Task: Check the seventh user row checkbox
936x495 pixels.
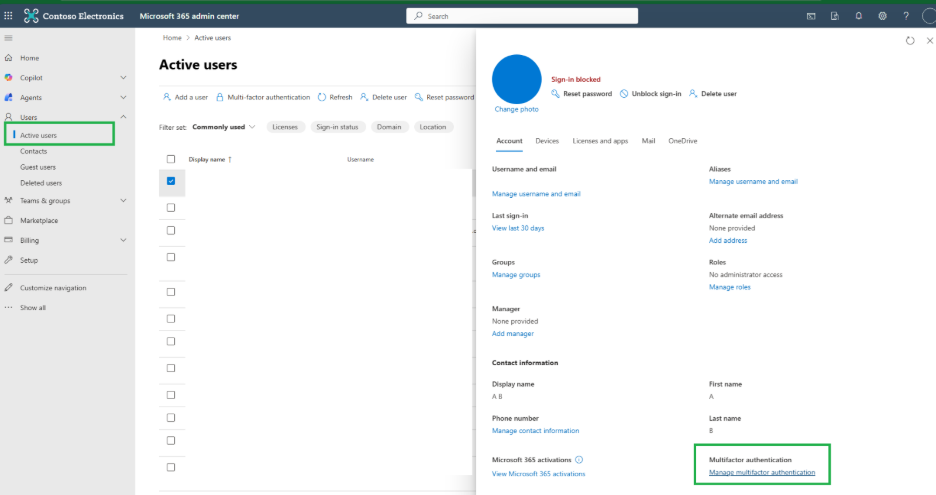Action: coord(171,342)
